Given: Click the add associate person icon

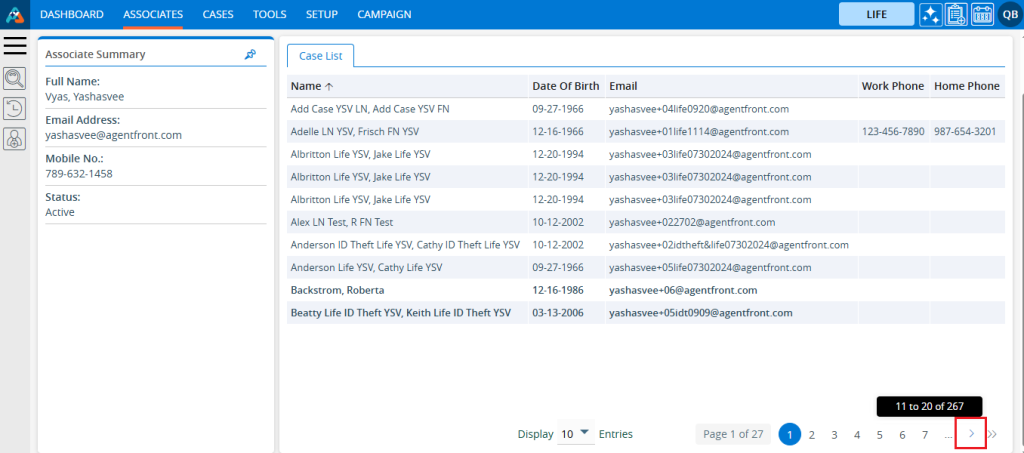Looking at the screenshot, I should (x=15, y=140).
